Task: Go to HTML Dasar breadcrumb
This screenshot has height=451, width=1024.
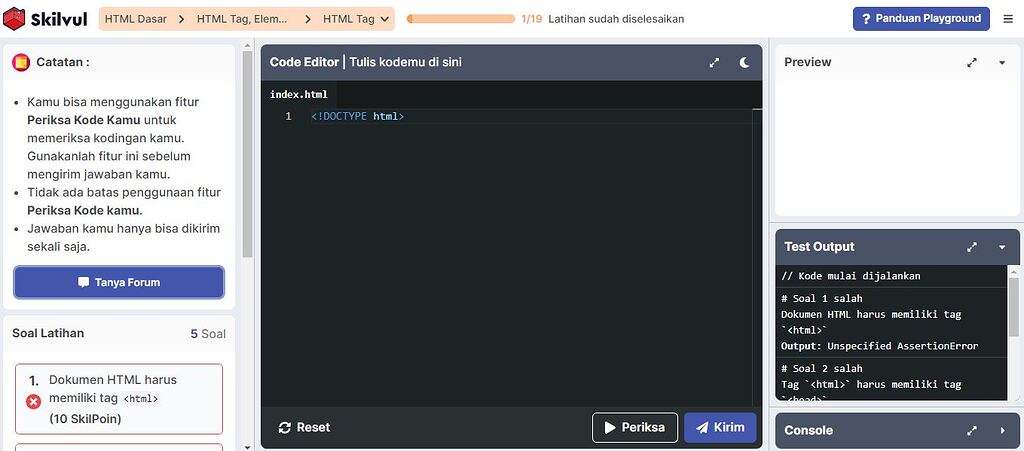Action: pos(135,19)
